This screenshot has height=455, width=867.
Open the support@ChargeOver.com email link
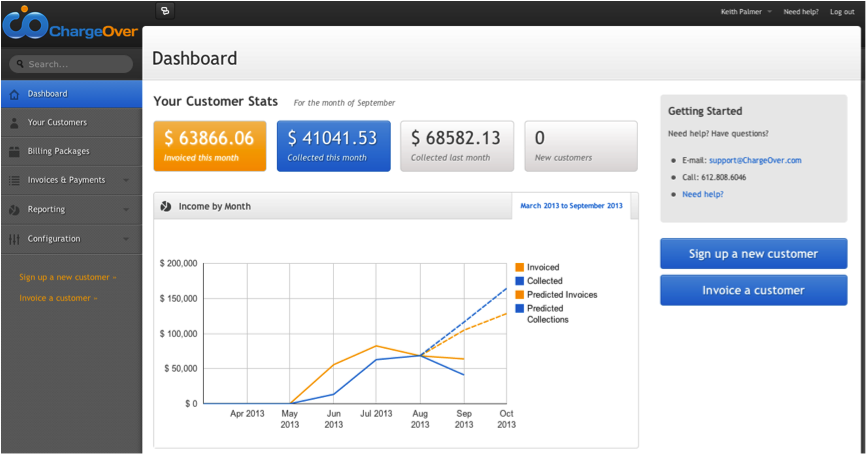755,160
